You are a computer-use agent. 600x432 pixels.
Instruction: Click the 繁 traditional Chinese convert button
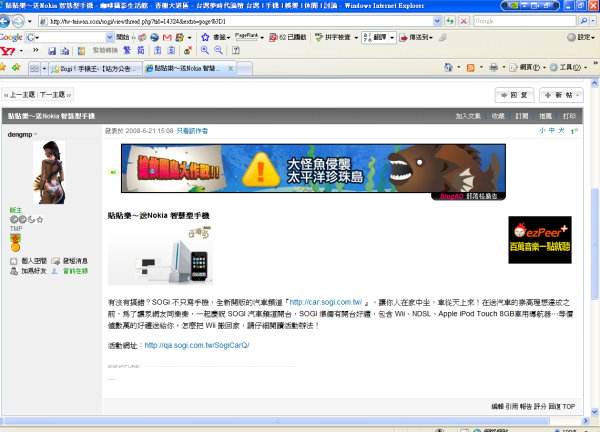click(127, 50)
